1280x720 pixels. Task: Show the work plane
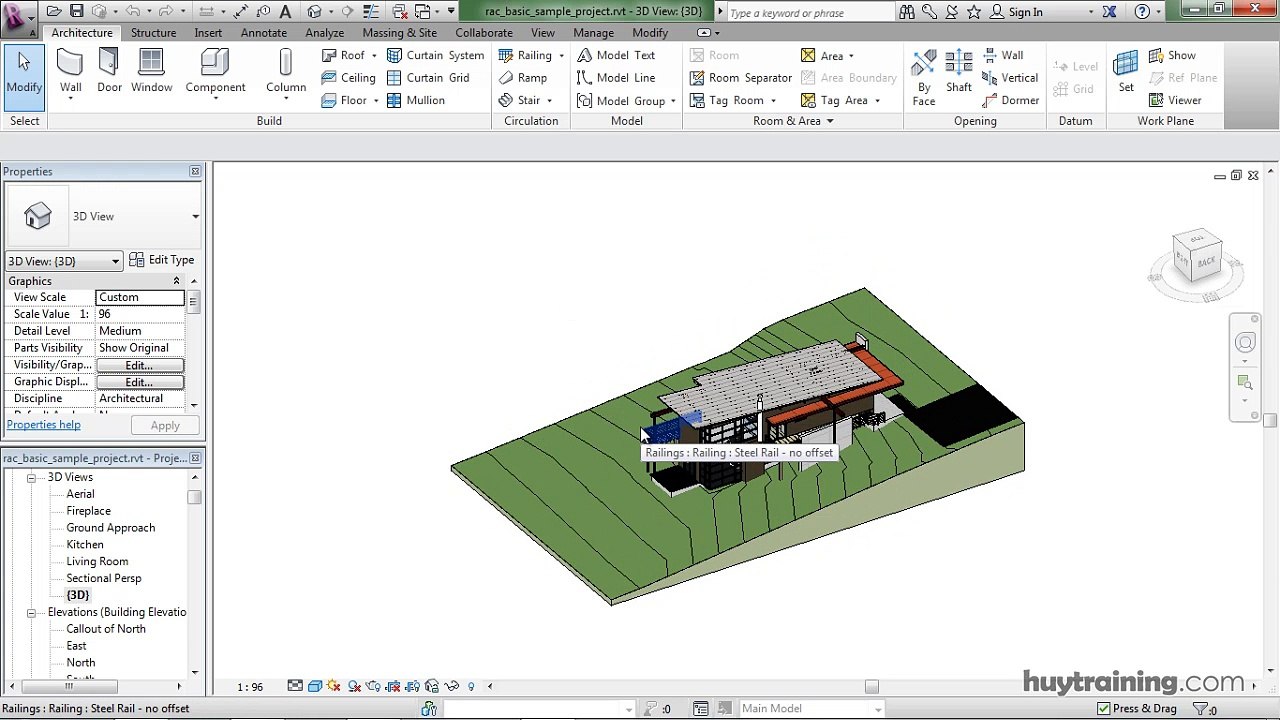coord(1172,56)
